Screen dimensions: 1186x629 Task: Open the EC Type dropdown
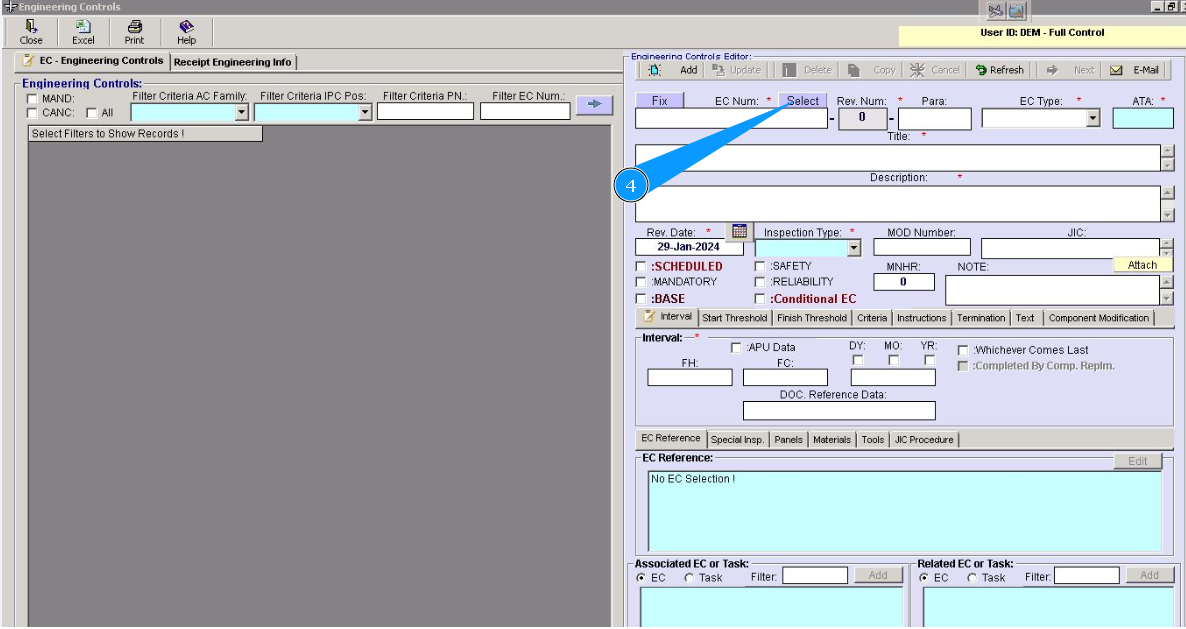1092,119
